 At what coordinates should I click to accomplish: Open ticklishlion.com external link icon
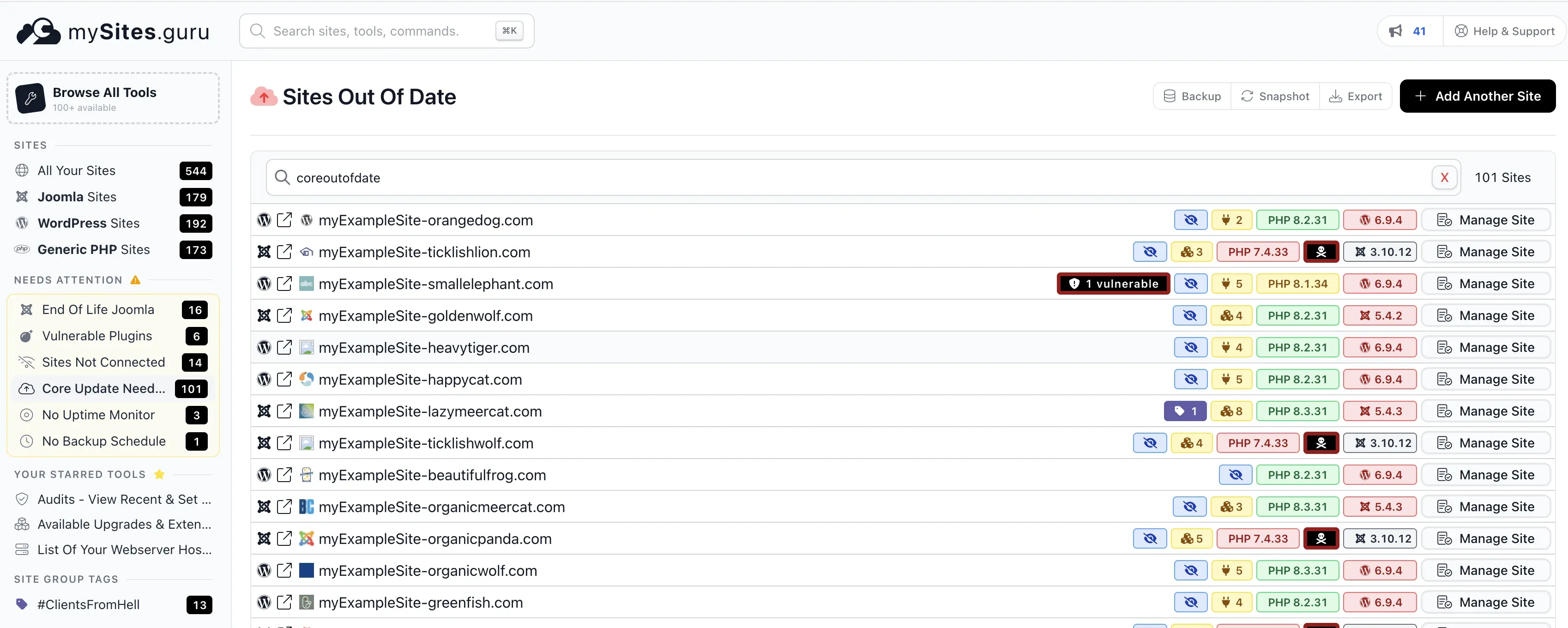tap(284, 252)
